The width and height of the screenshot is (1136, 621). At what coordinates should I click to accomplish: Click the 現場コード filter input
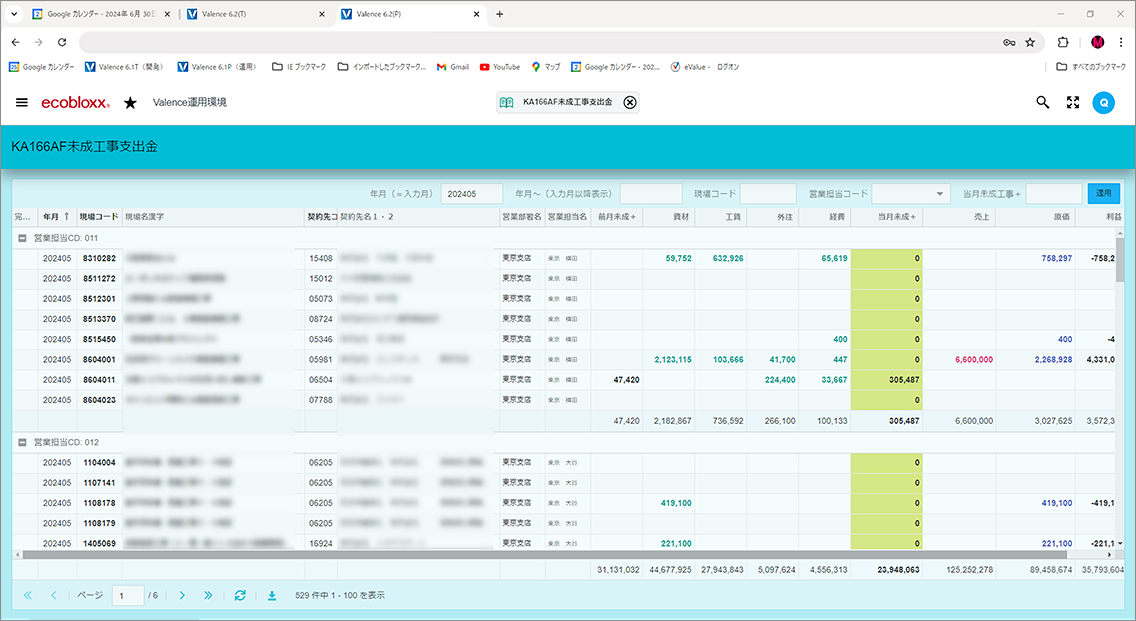768,193
